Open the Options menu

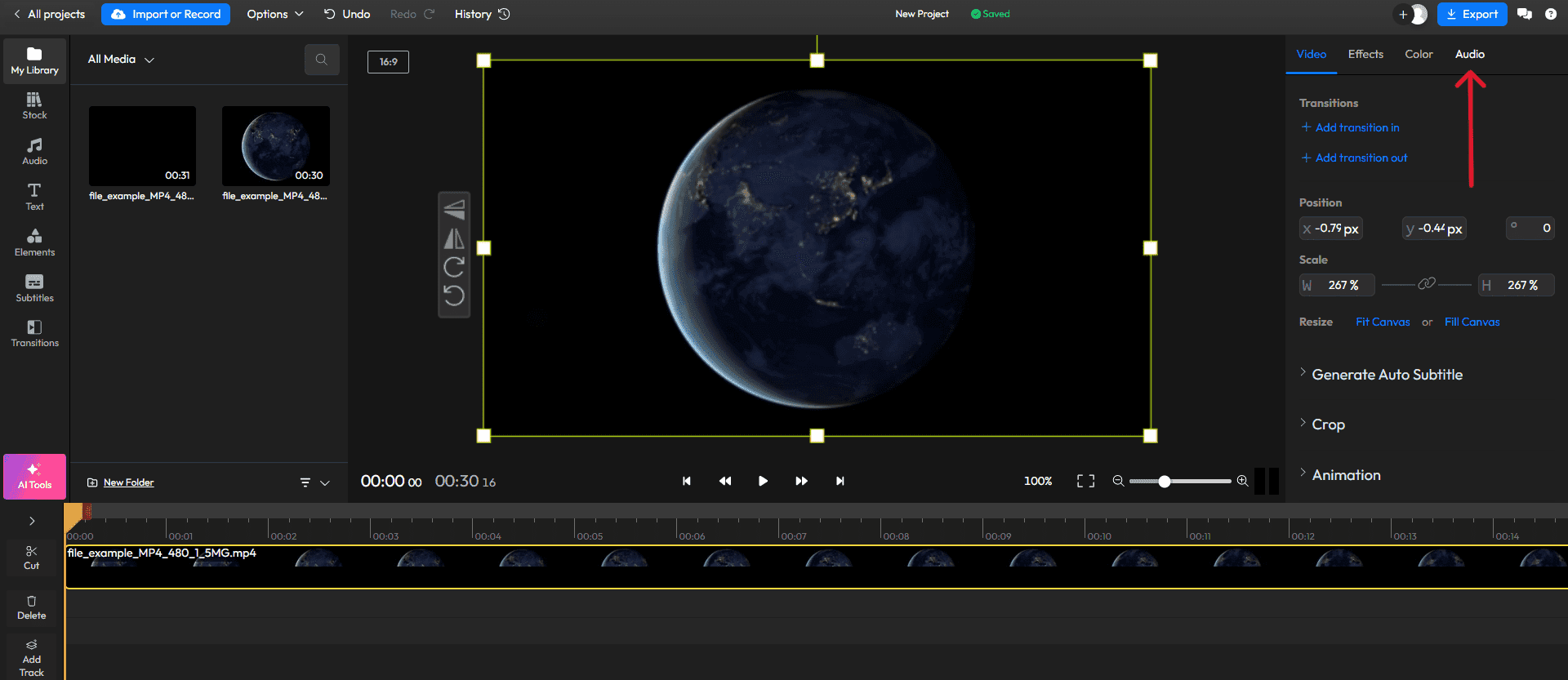(275, 14)
